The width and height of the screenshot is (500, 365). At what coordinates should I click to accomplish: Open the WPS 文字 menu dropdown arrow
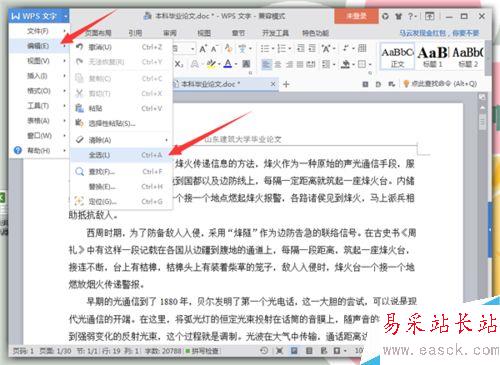click(65, 16)
